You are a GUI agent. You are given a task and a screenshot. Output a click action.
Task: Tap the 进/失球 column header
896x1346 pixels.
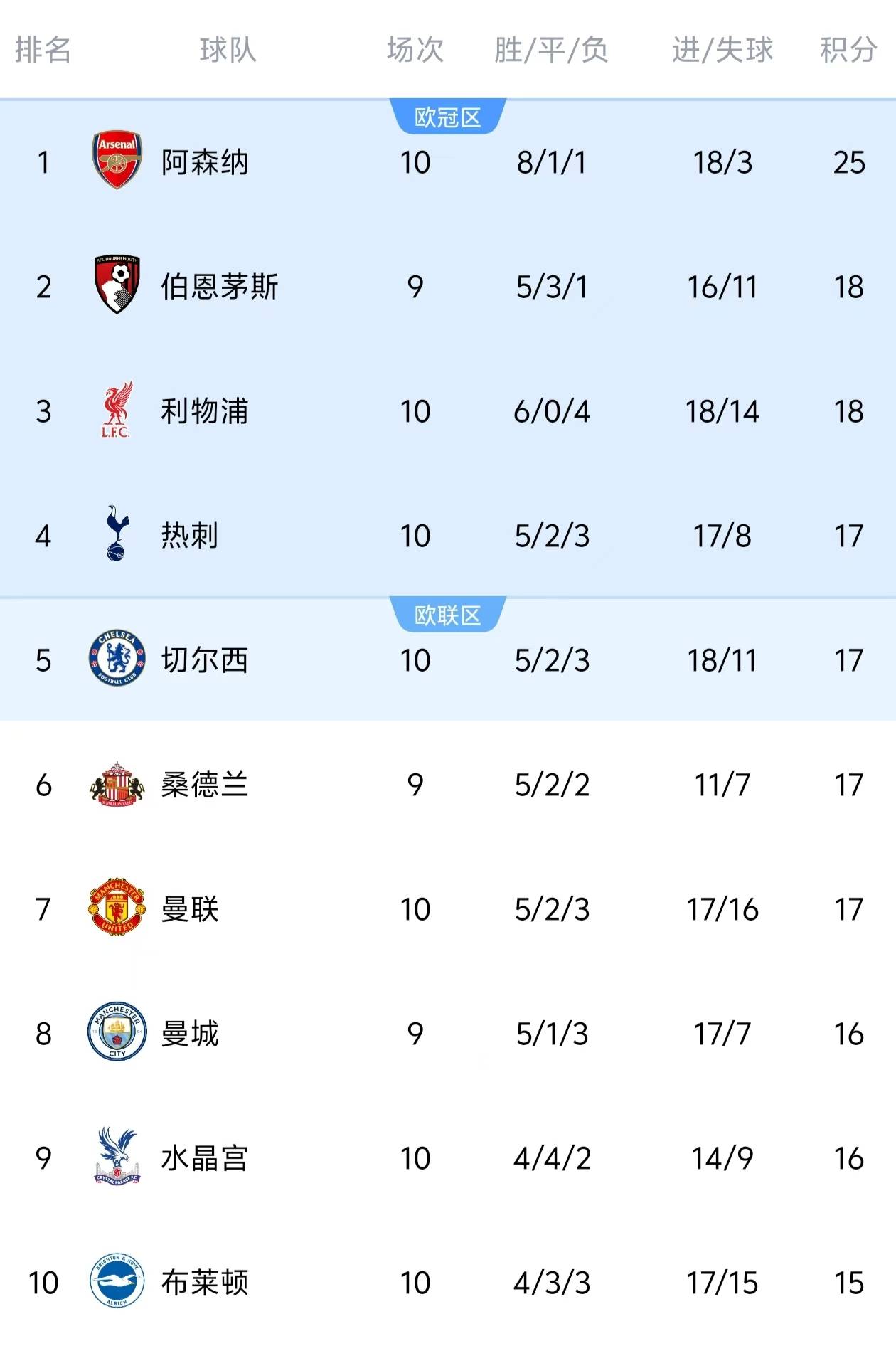click(x=722, y=50)
